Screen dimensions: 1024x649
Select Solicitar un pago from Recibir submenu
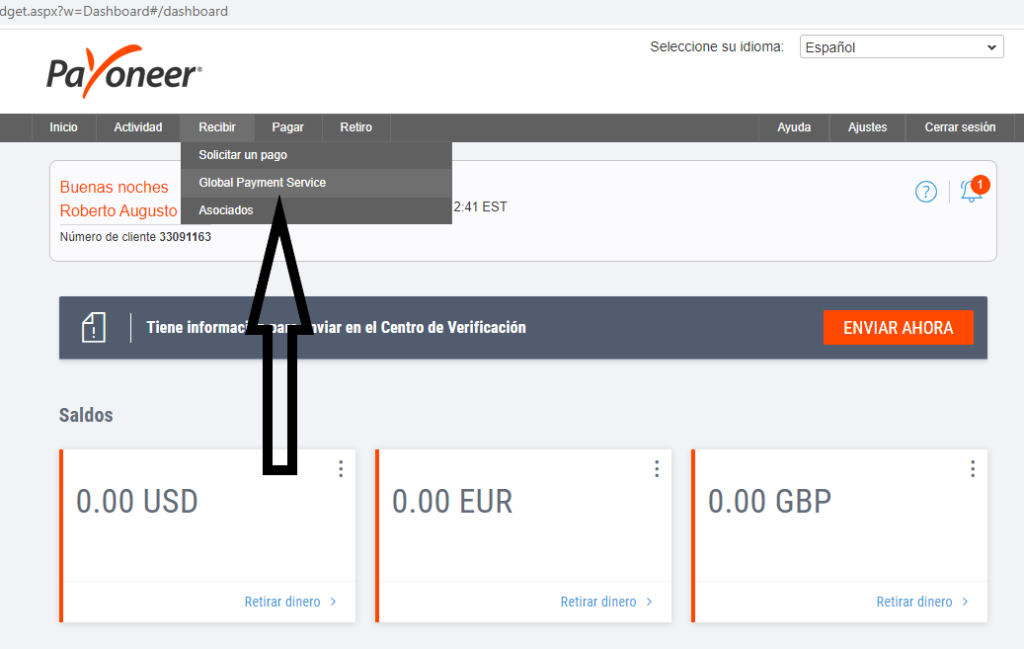[316, 155]
